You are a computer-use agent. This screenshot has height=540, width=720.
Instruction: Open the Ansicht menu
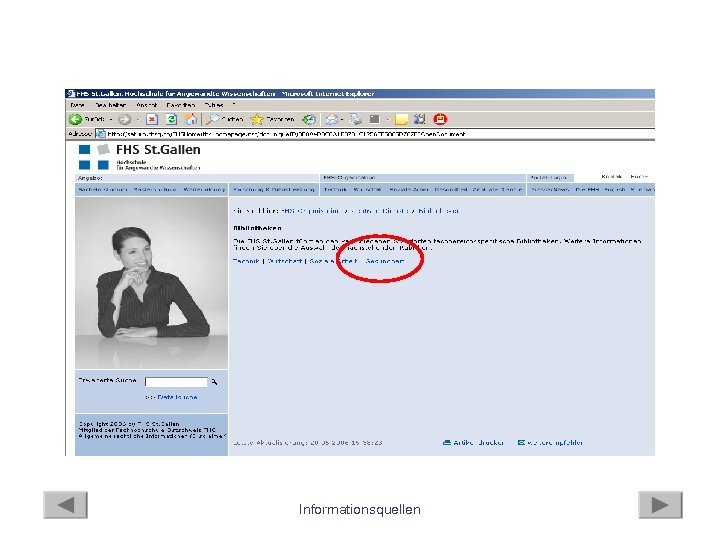pyautogui.click(x=147, y=105)
